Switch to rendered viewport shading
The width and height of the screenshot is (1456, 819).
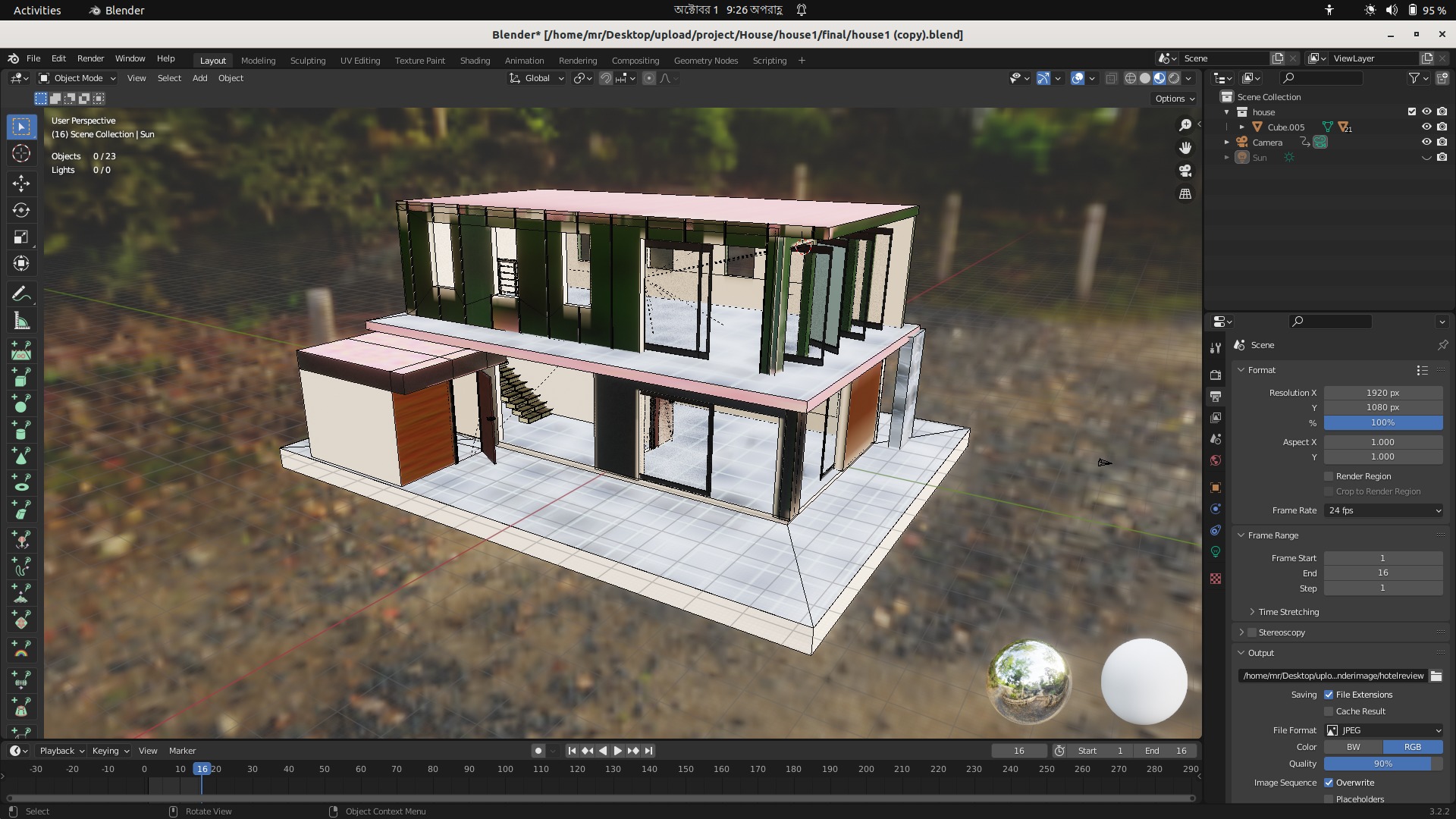[x=1174, y=78]
